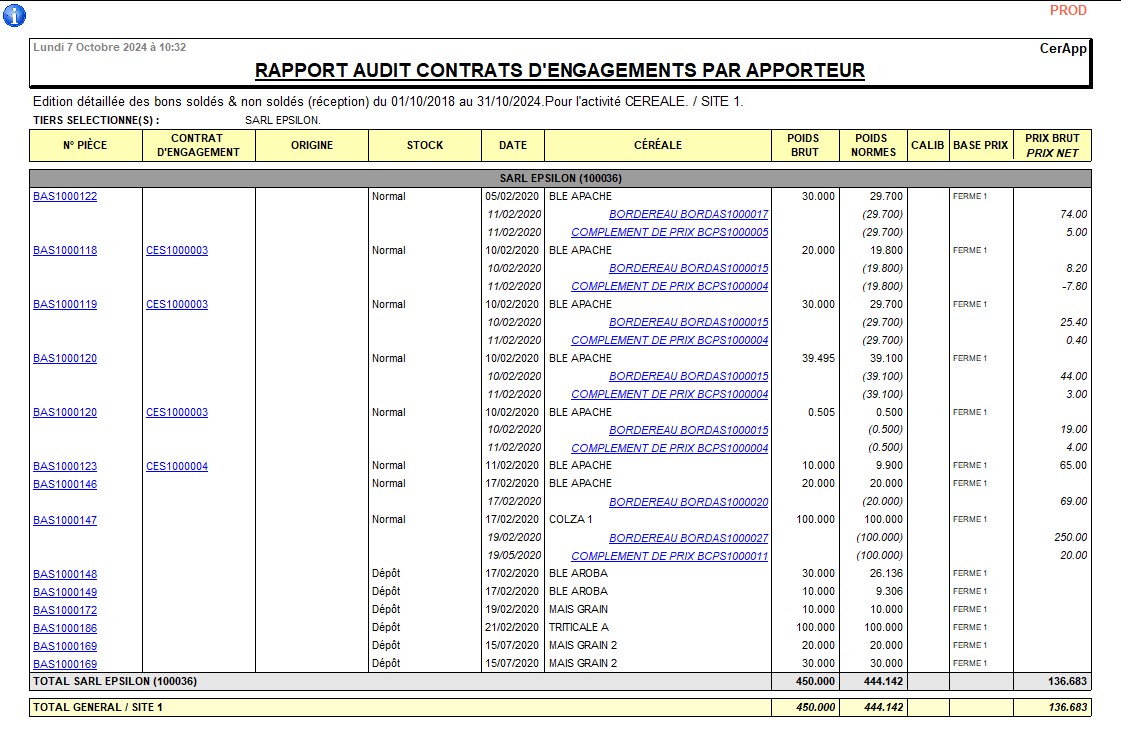Open the BAS1000148 dépôt piece link
Viewport: 1121px width, 729px height.
[65, 575]
